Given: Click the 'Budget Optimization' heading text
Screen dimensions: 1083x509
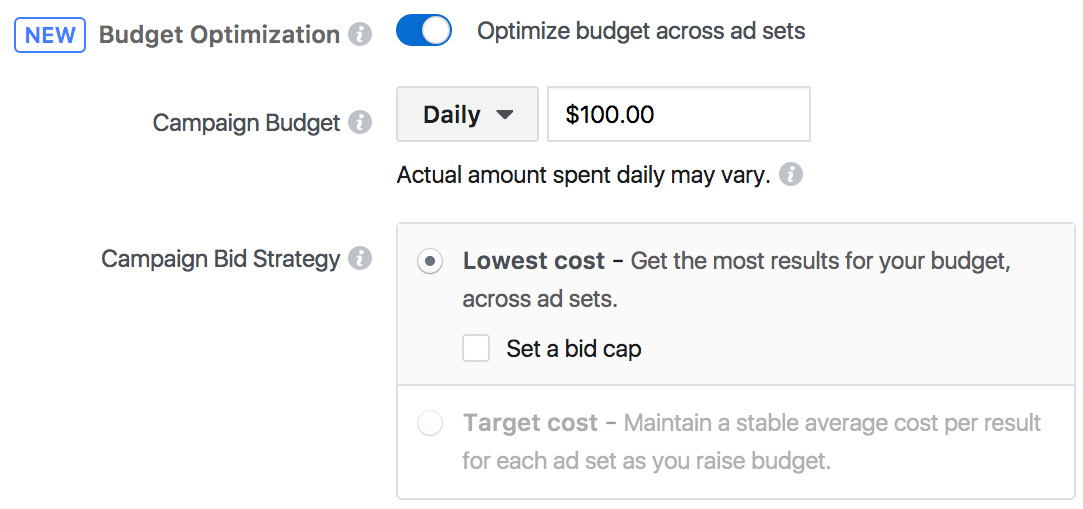Looking at the screenshot, I should pos(219,35).
